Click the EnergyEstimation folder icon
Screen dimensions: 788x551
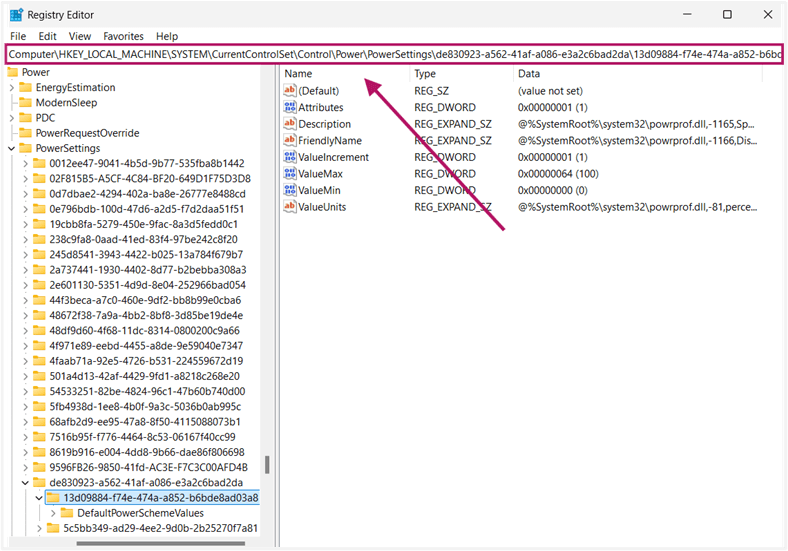[25, 87]
